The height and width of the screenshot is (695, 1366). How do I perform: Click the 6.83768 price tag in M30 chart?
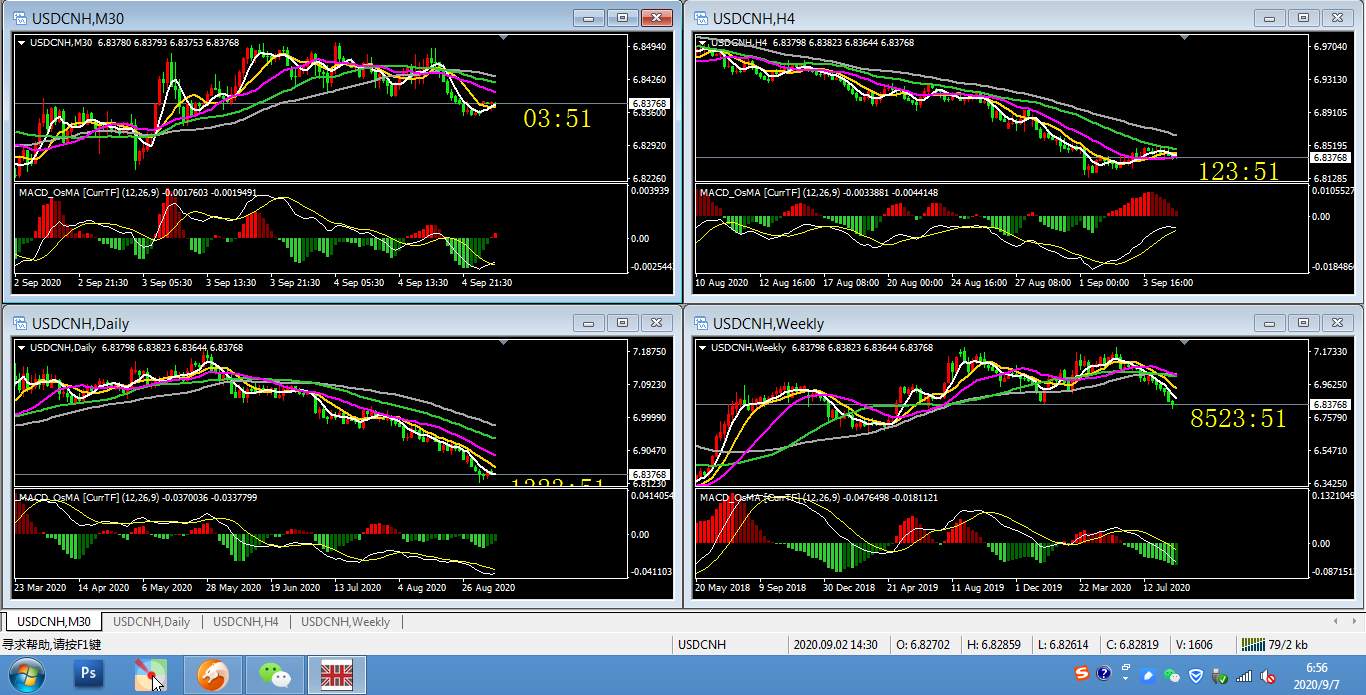650,104
